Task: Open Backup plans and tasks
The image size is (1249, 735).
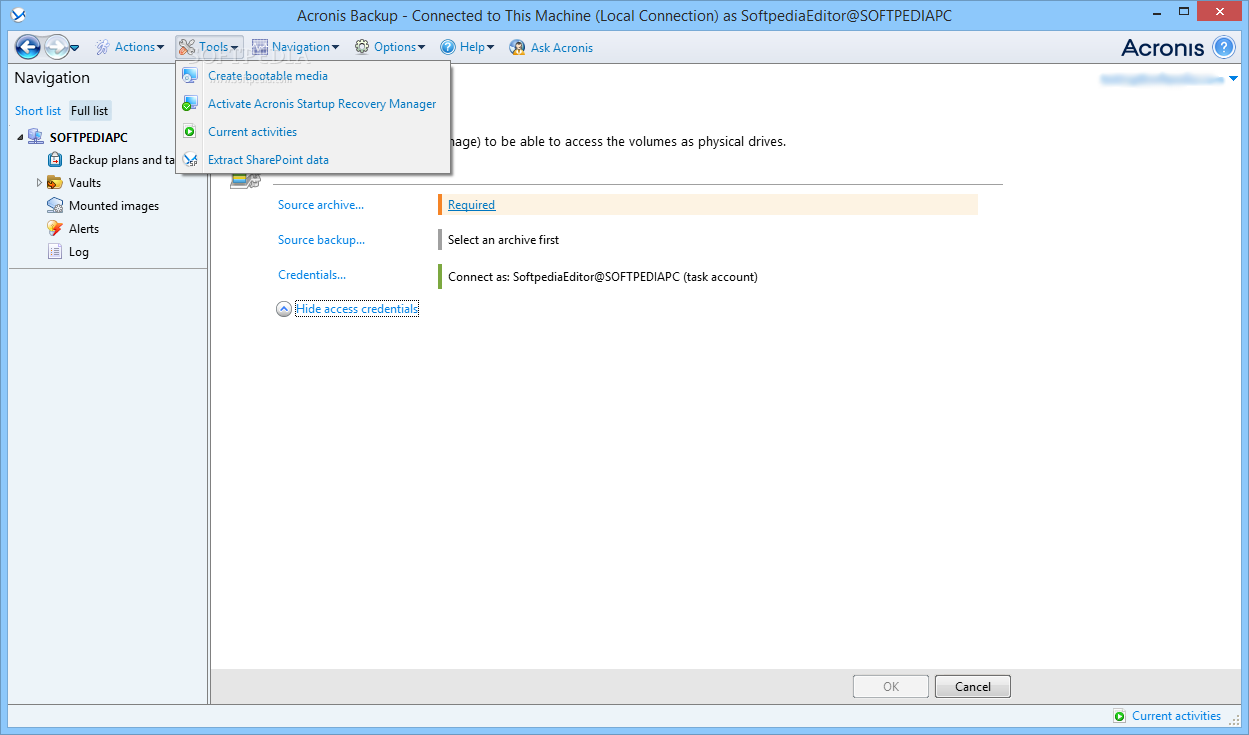Action: (x=121, y=160)
